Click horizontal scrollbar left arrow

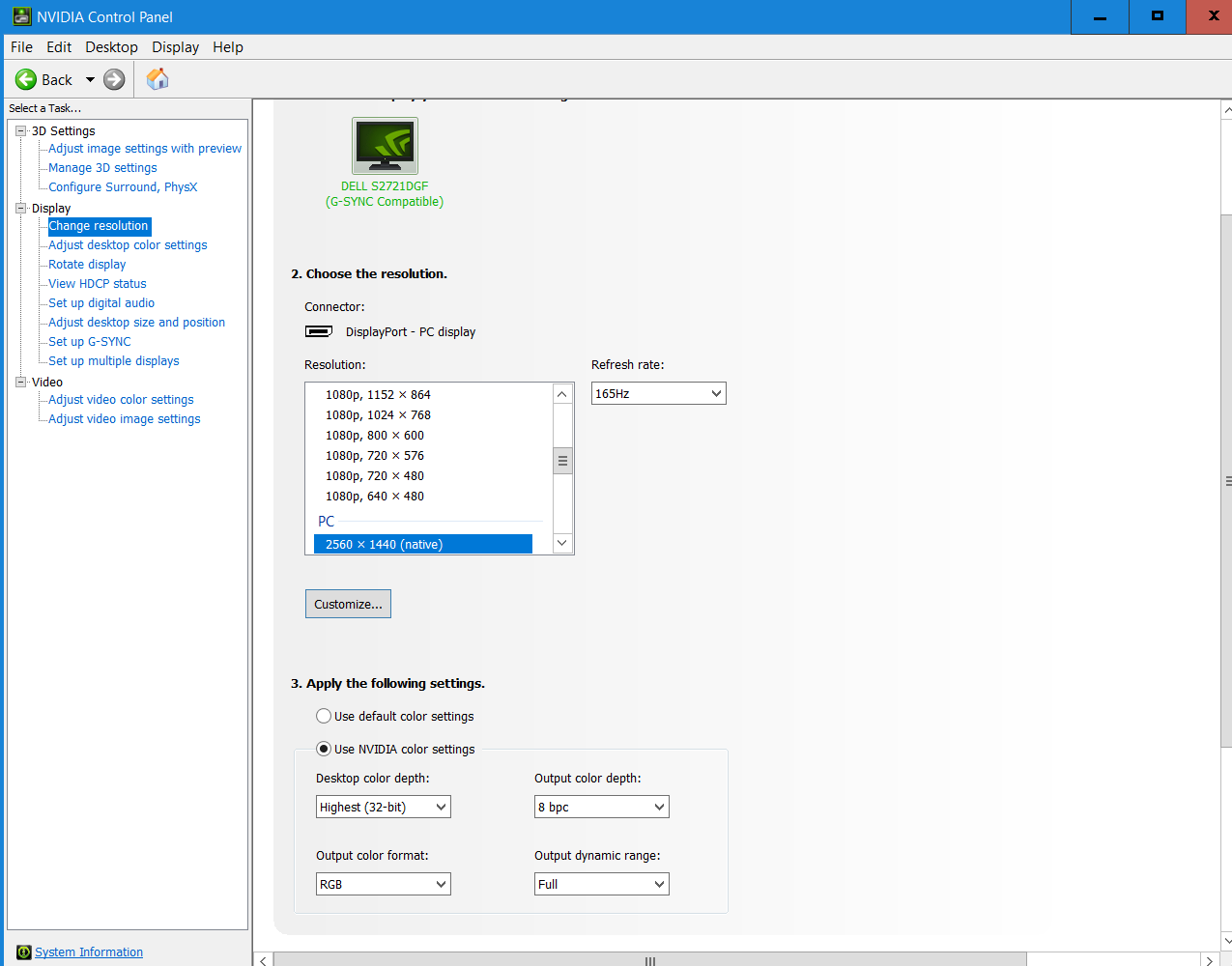point(264,960)
